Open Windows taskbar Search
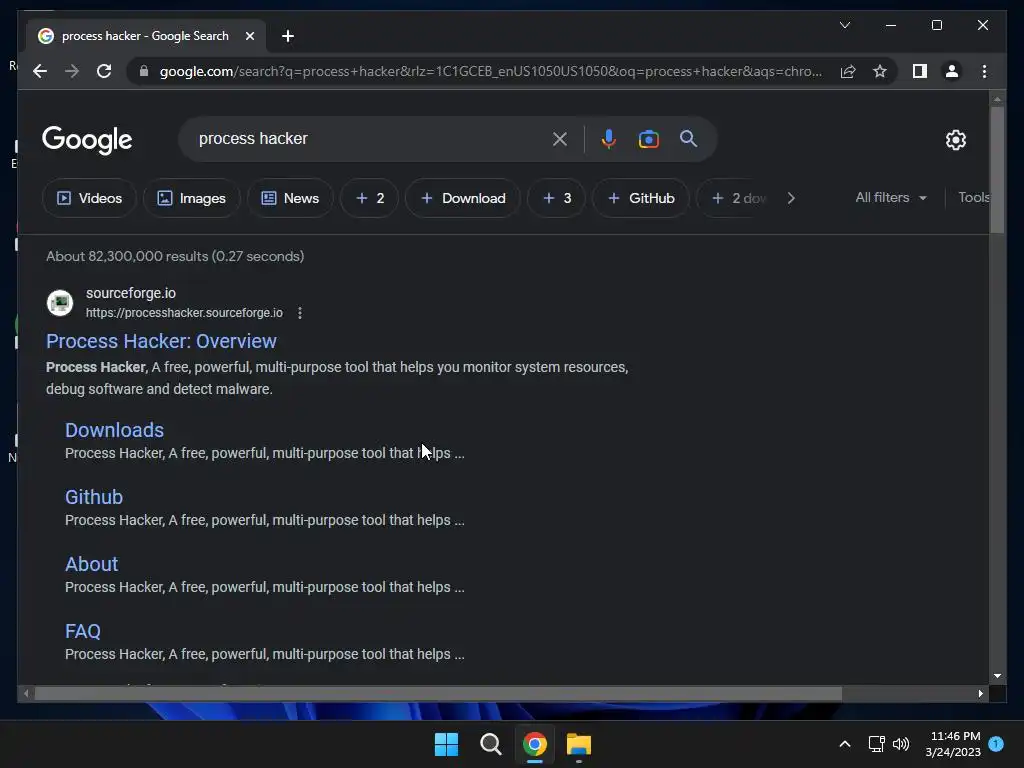 [x=490, y=744]
